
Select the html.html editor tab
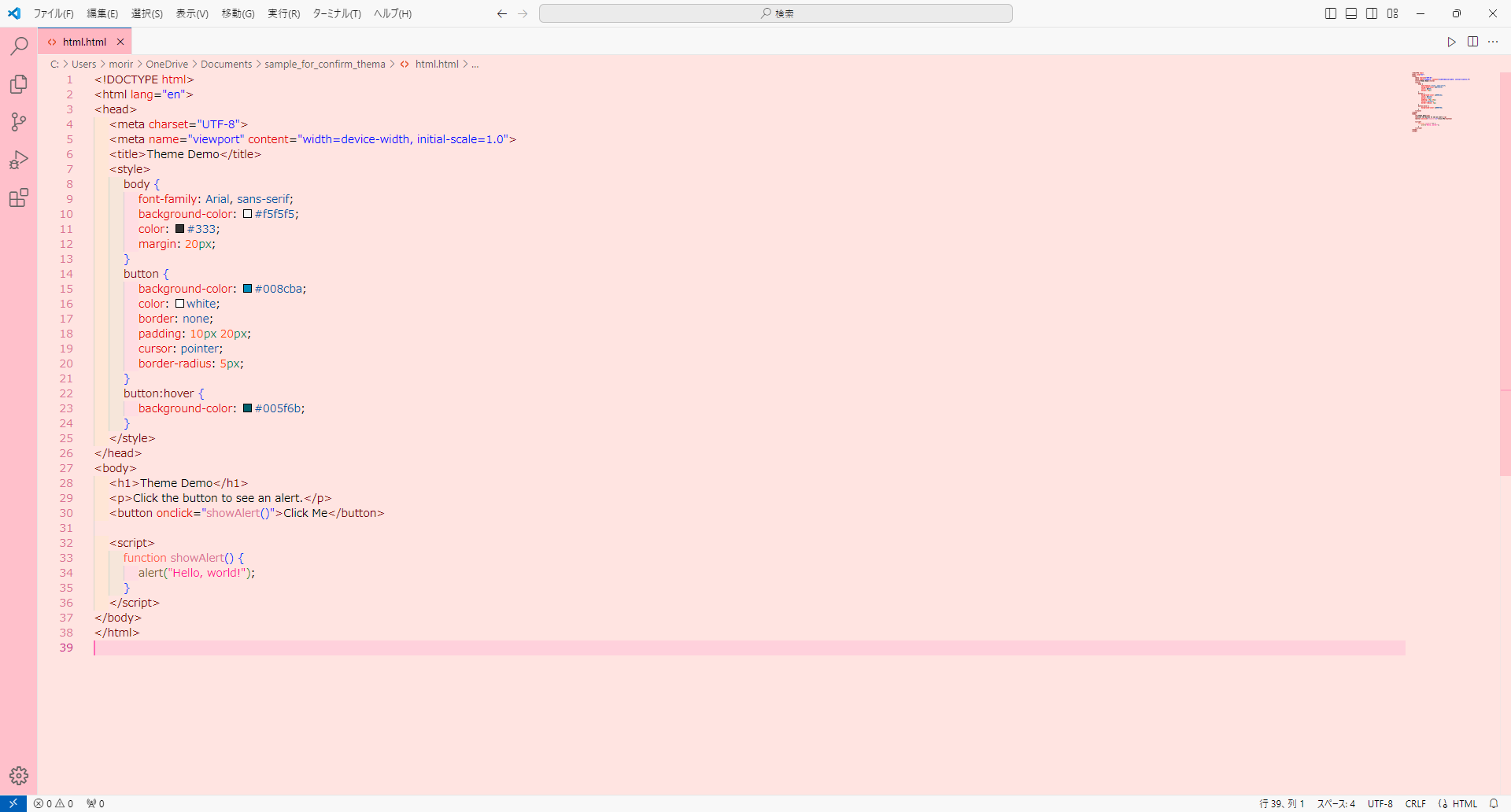point(84,42)
